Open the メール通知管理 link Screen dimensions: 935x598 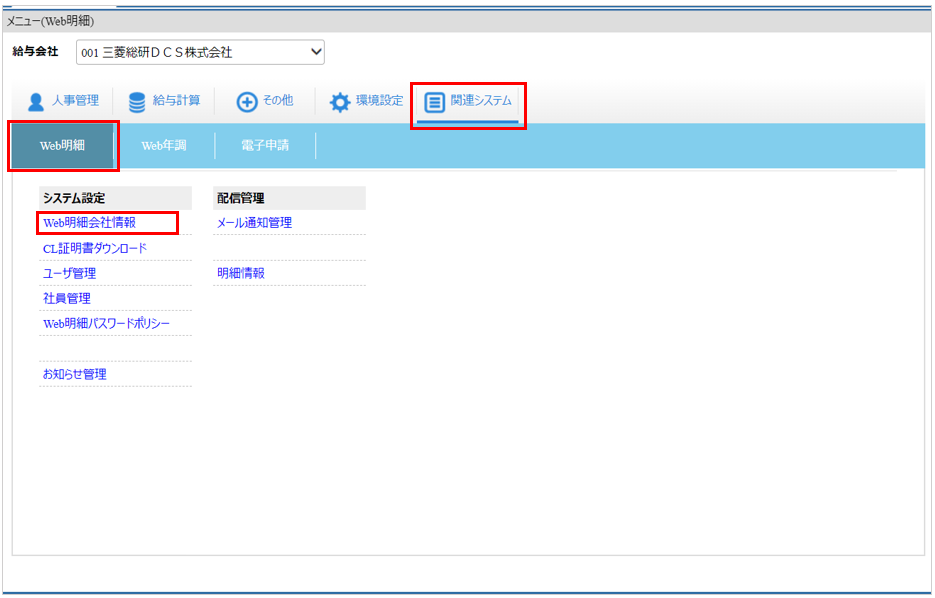coord(255,223)
